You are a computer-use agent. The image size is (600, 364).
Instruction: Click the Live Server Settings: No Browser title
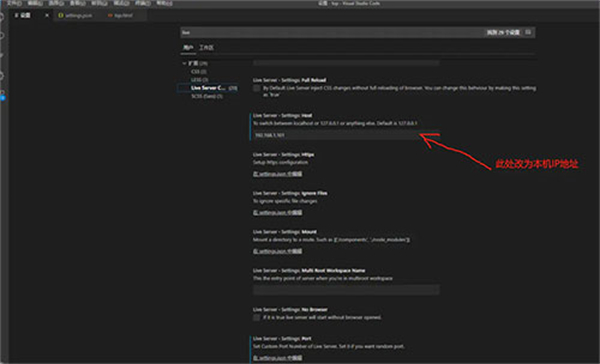(x=290, y=310)
